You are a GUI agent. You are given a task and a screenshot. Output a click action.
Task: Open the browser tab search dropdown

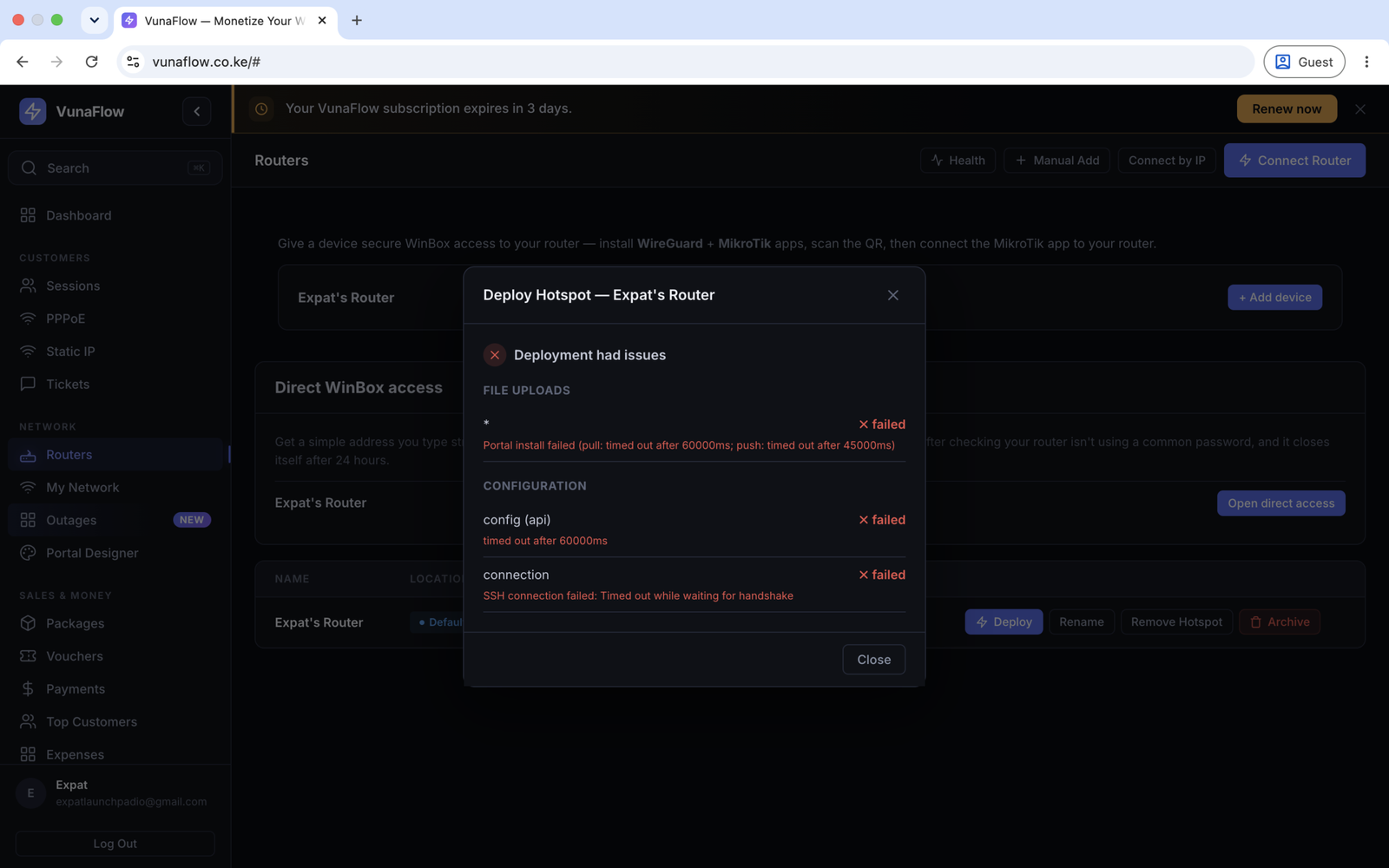tap(95, 20)
